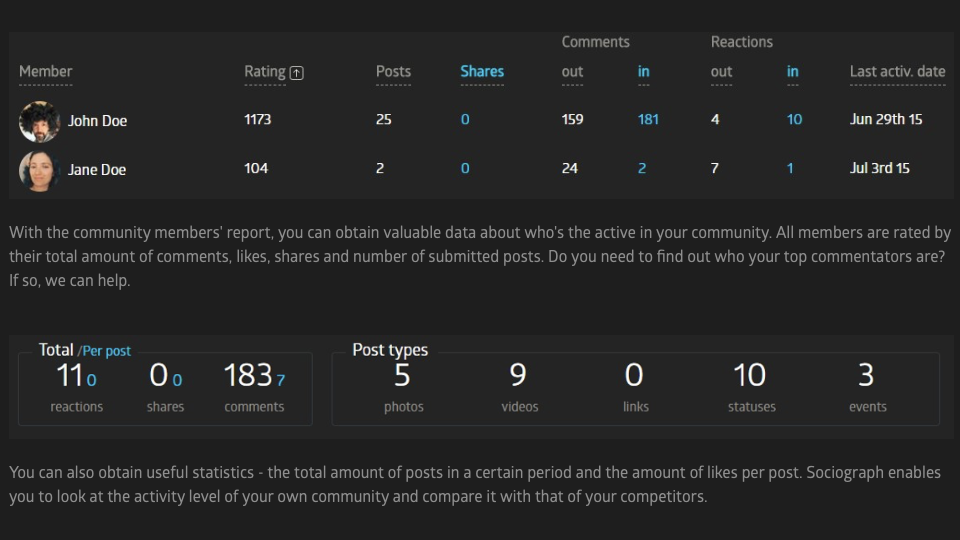
Task: Click the Post types heading
Action: pos(390,350)
